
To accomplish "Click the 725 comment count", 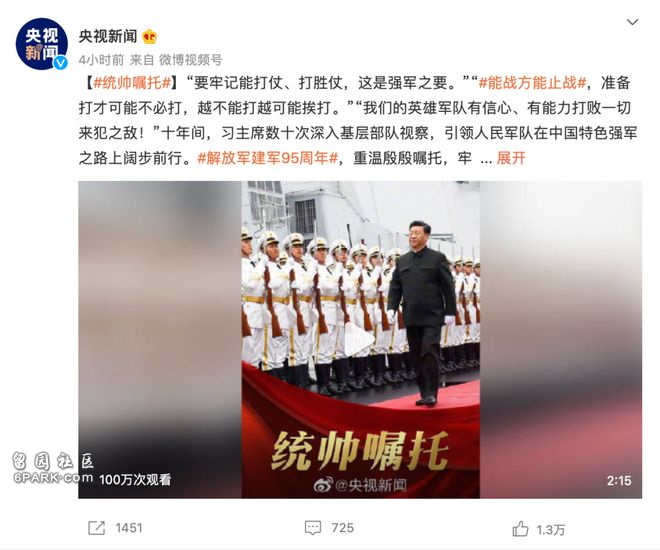I will [342, 528].
